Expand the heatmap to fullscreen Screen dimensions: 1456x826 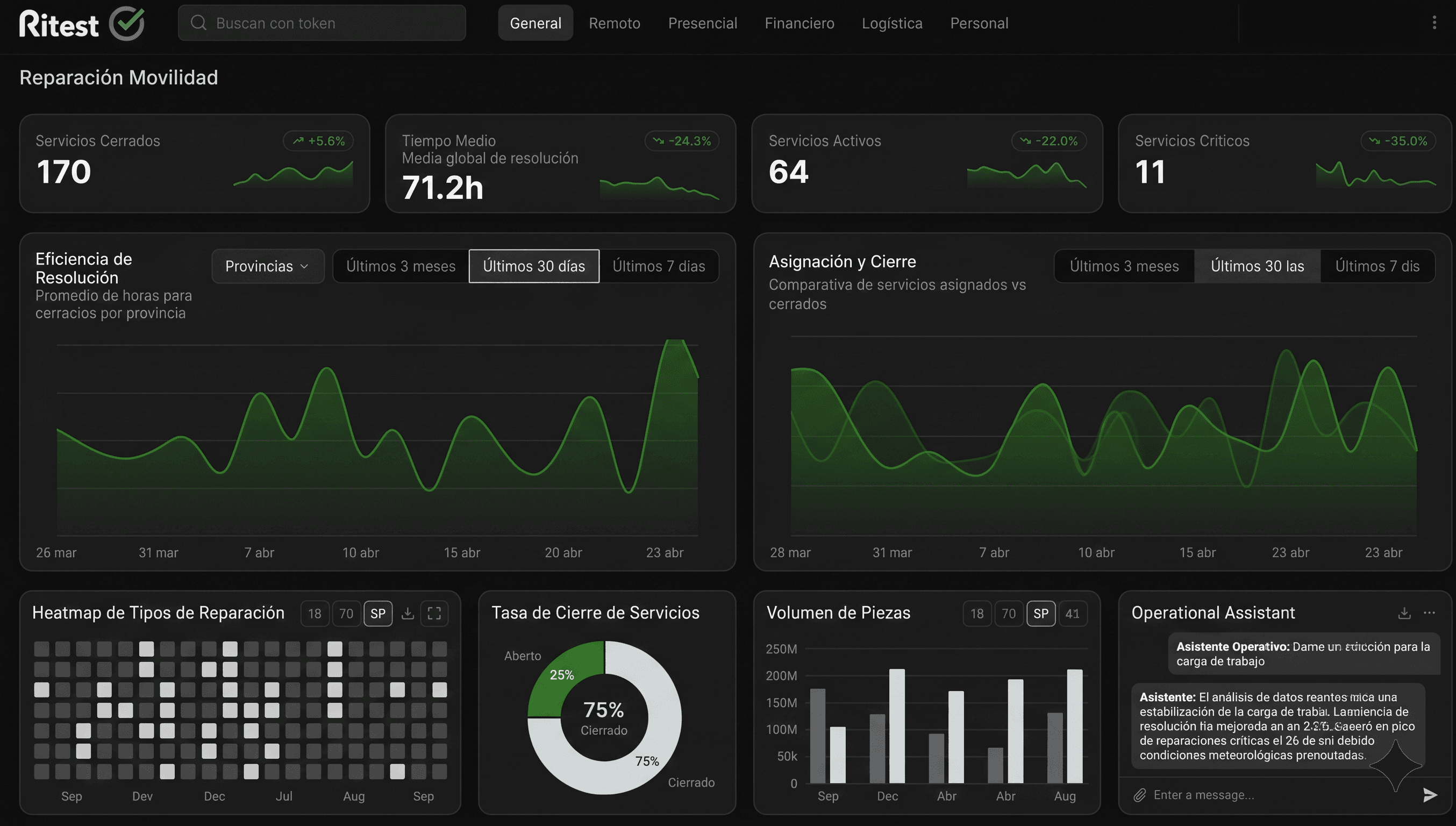pos(434,613)
